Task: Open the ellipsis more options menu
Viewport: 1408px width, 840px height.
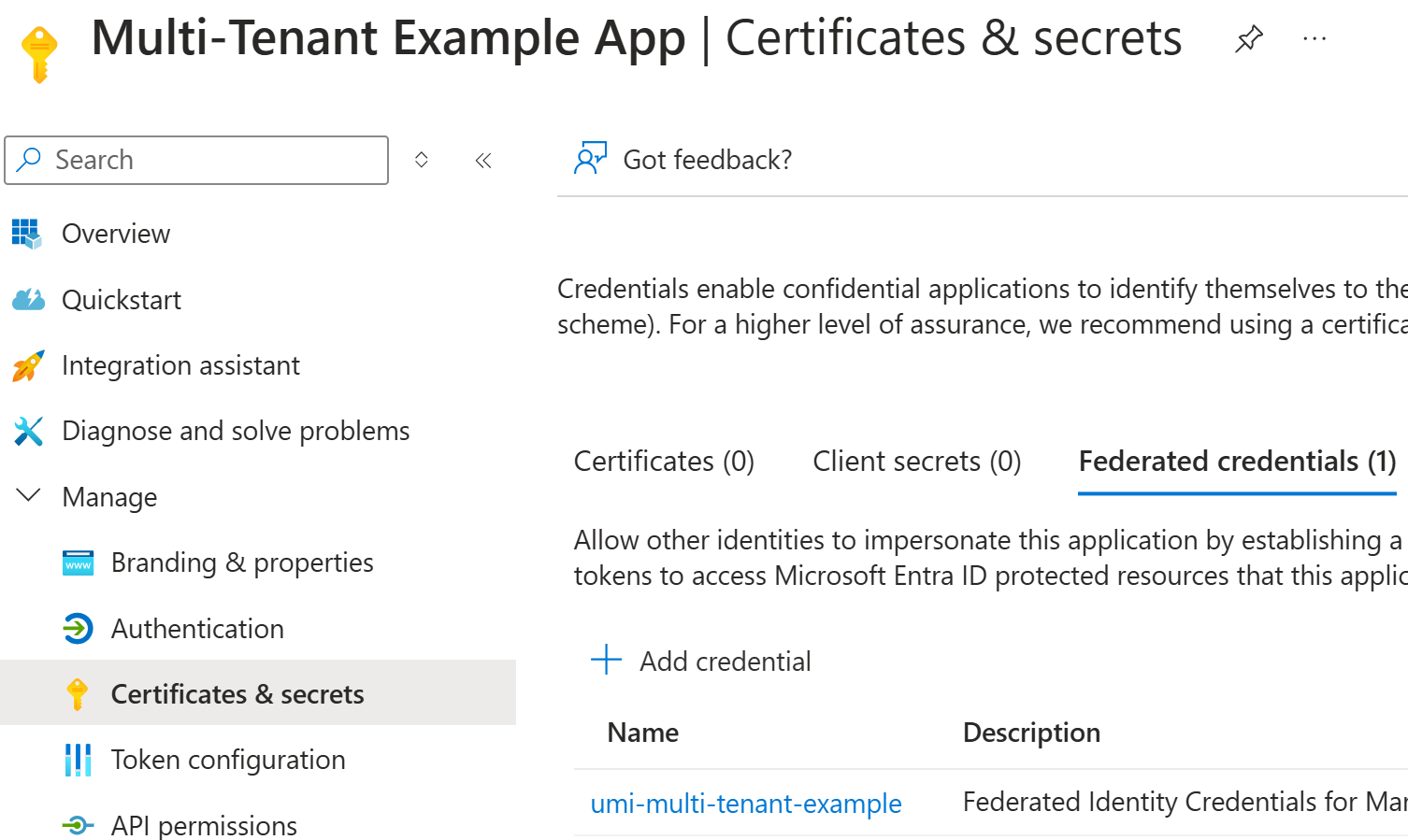Action: [x=1315, y=39]
